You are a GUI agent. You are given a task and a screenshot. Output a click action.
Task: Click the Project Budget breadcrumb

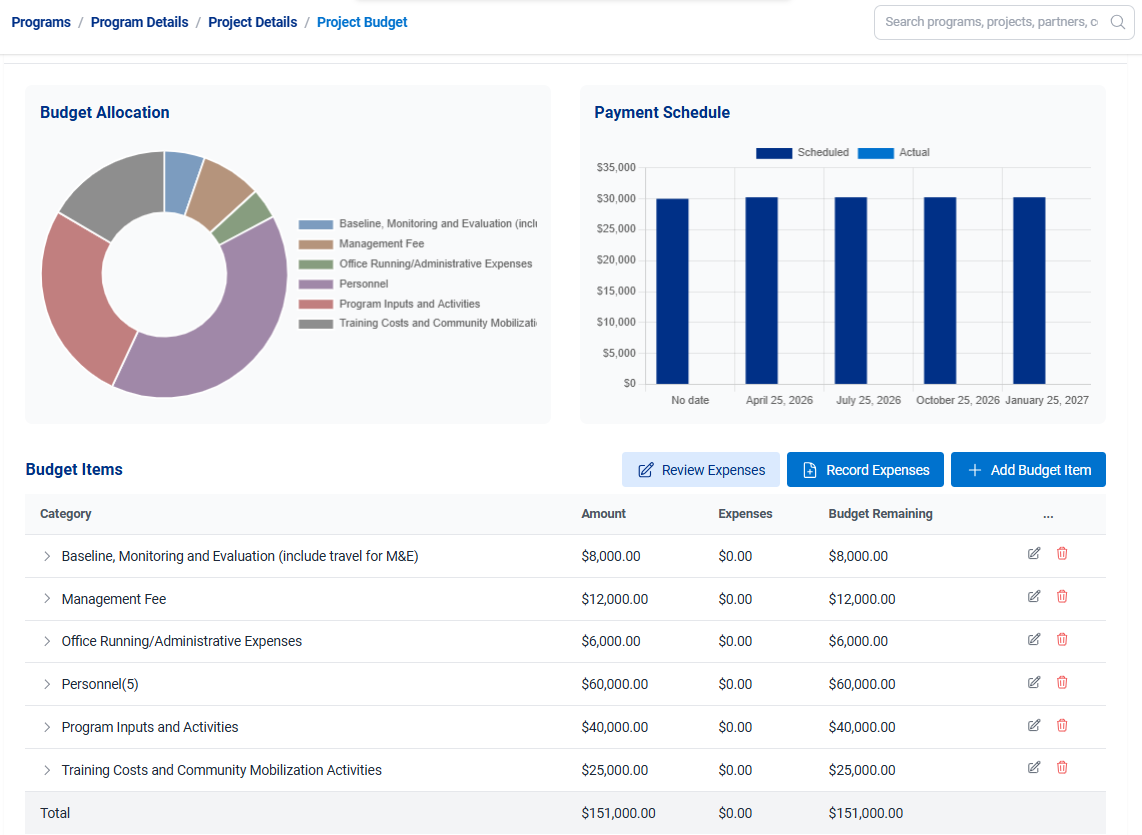tap(362, 22)
